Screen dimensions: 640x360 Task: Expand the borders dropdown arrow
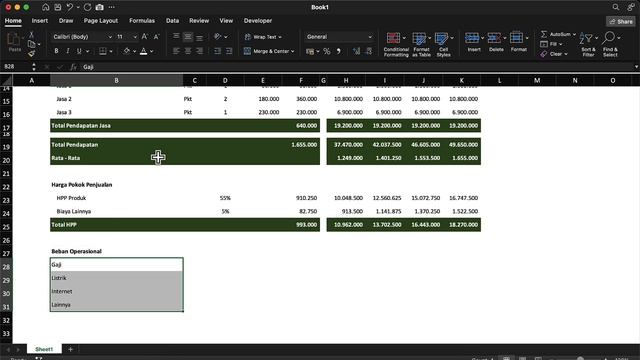pyautogui.click(x=111, y=51)
